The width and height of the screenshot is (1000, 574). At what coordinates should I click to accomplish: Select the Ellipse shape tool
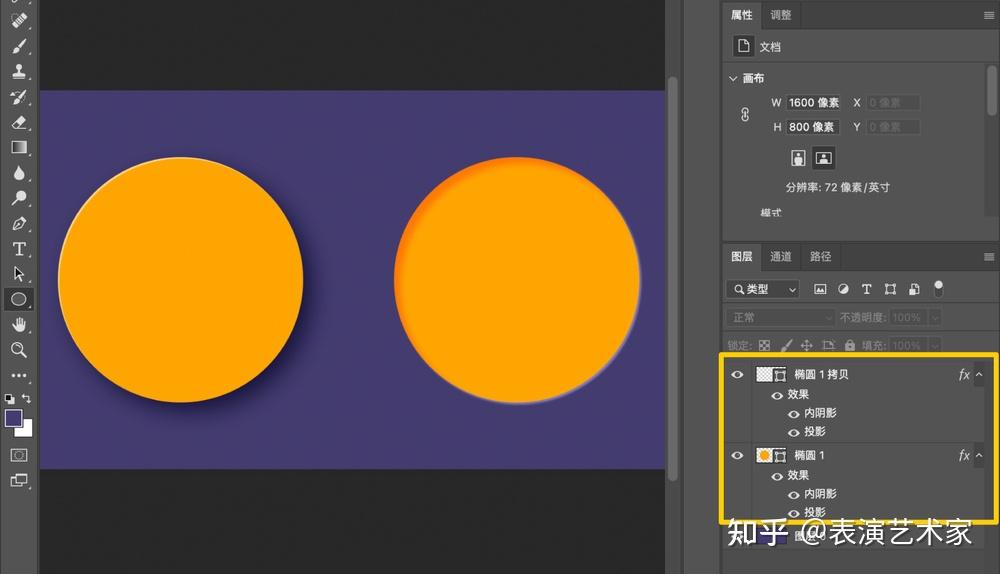(x=19, y=299)
